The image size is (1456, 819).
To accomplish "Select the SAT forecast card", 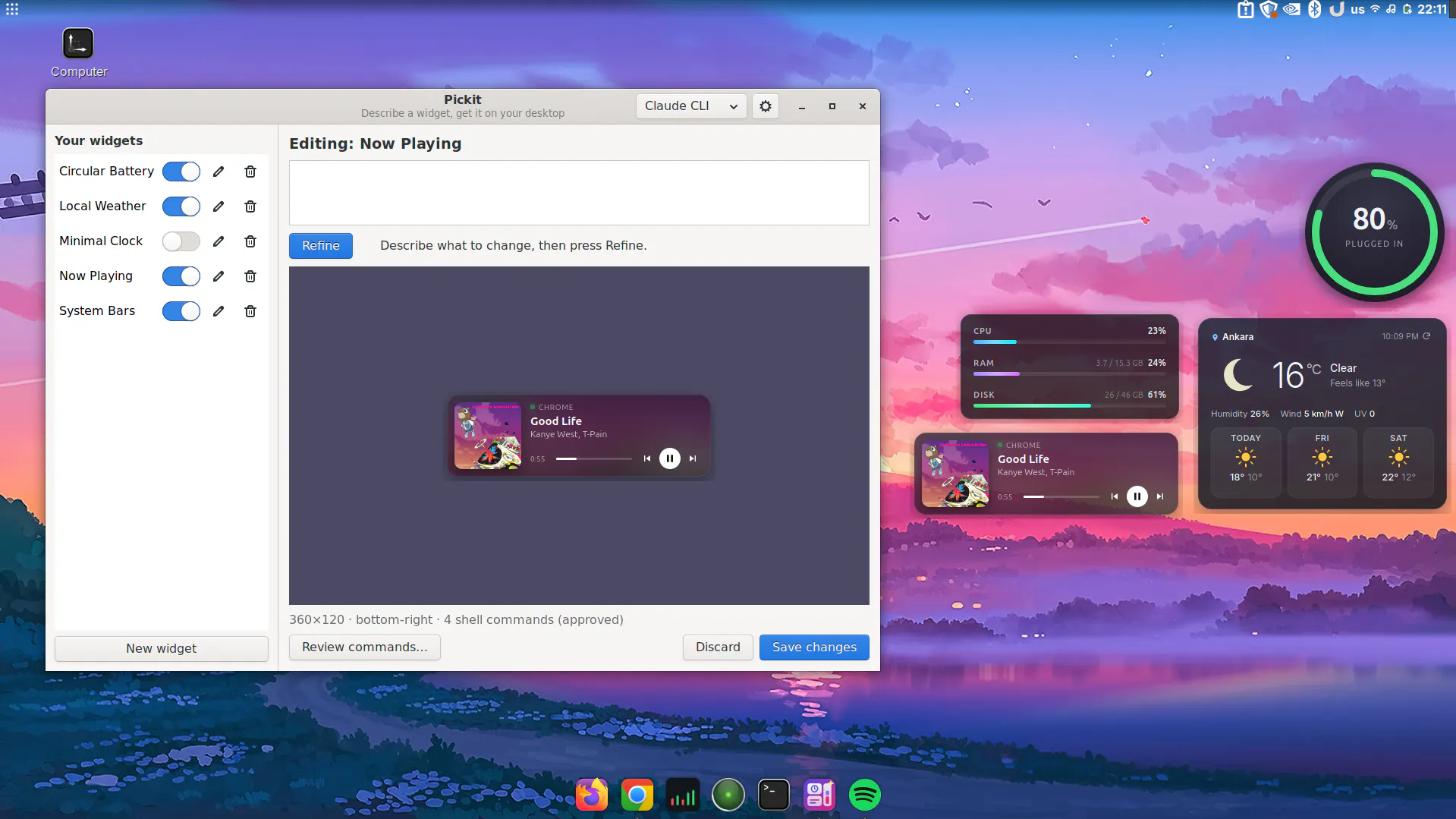I will point(1398,462).
